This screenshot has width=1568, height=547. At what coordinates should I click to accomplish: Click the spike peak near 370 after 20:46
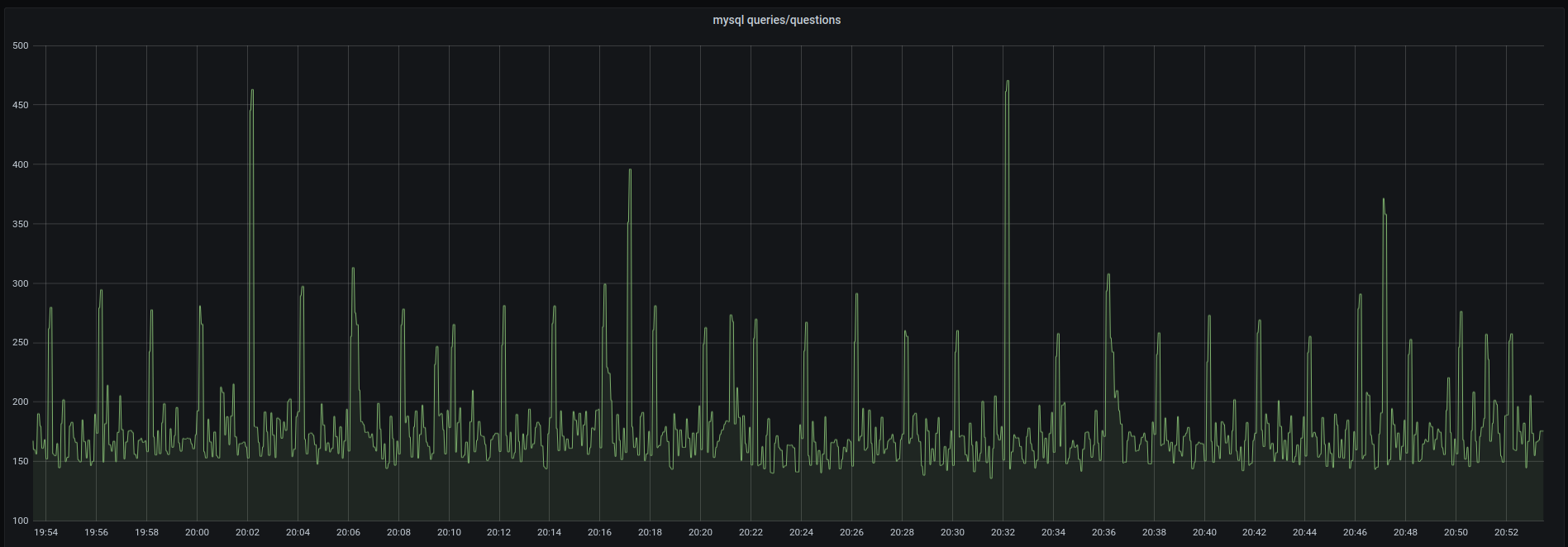(1383, 199)
